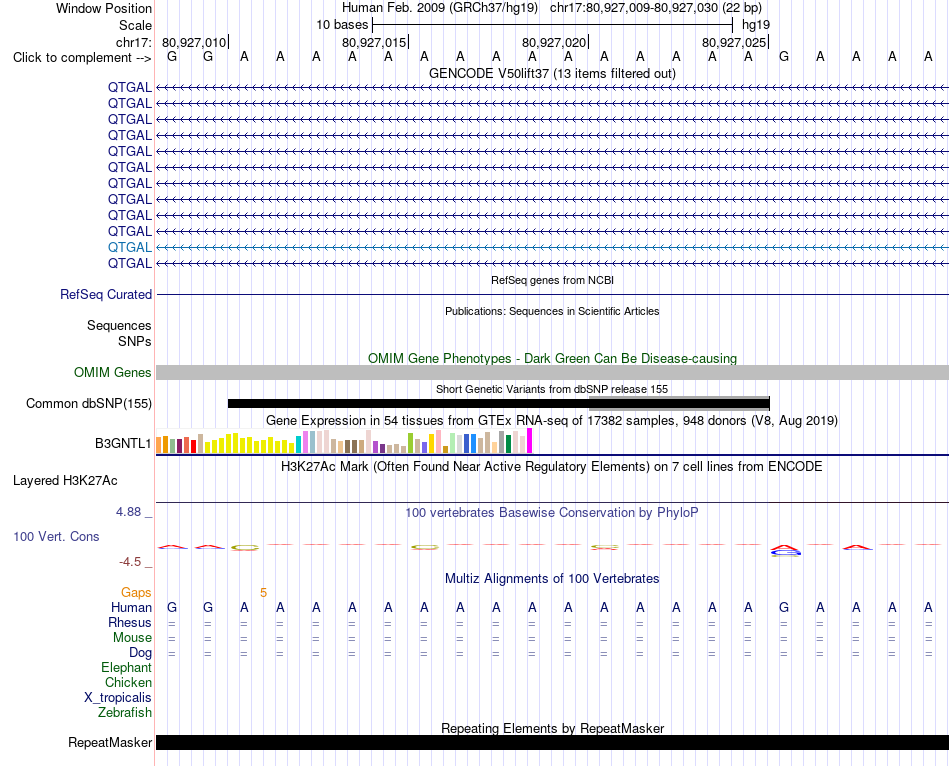The image size is (950, 766).
Task: Click the black dbSNP variant bar
Action: click(499, 404)
